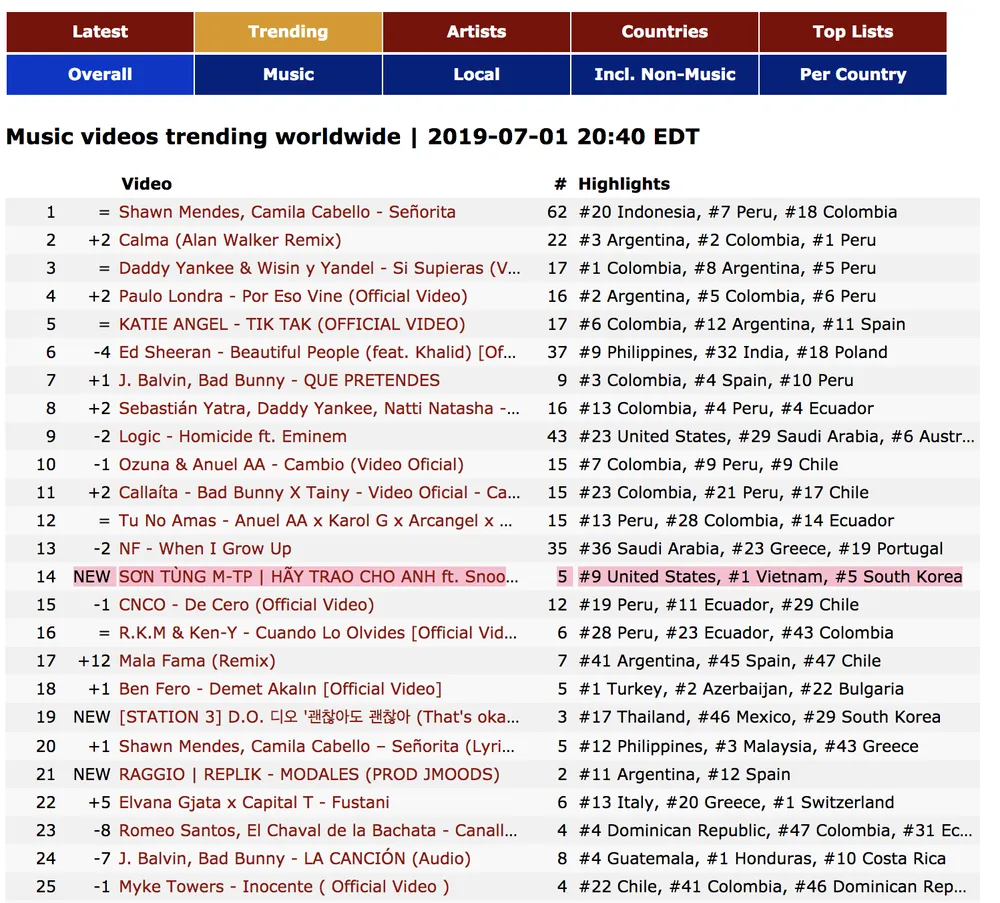Select the Incl. Non-Music sub-tab
The width and height of the screenshot is (1000, 903).
click(x=664, y=75)
